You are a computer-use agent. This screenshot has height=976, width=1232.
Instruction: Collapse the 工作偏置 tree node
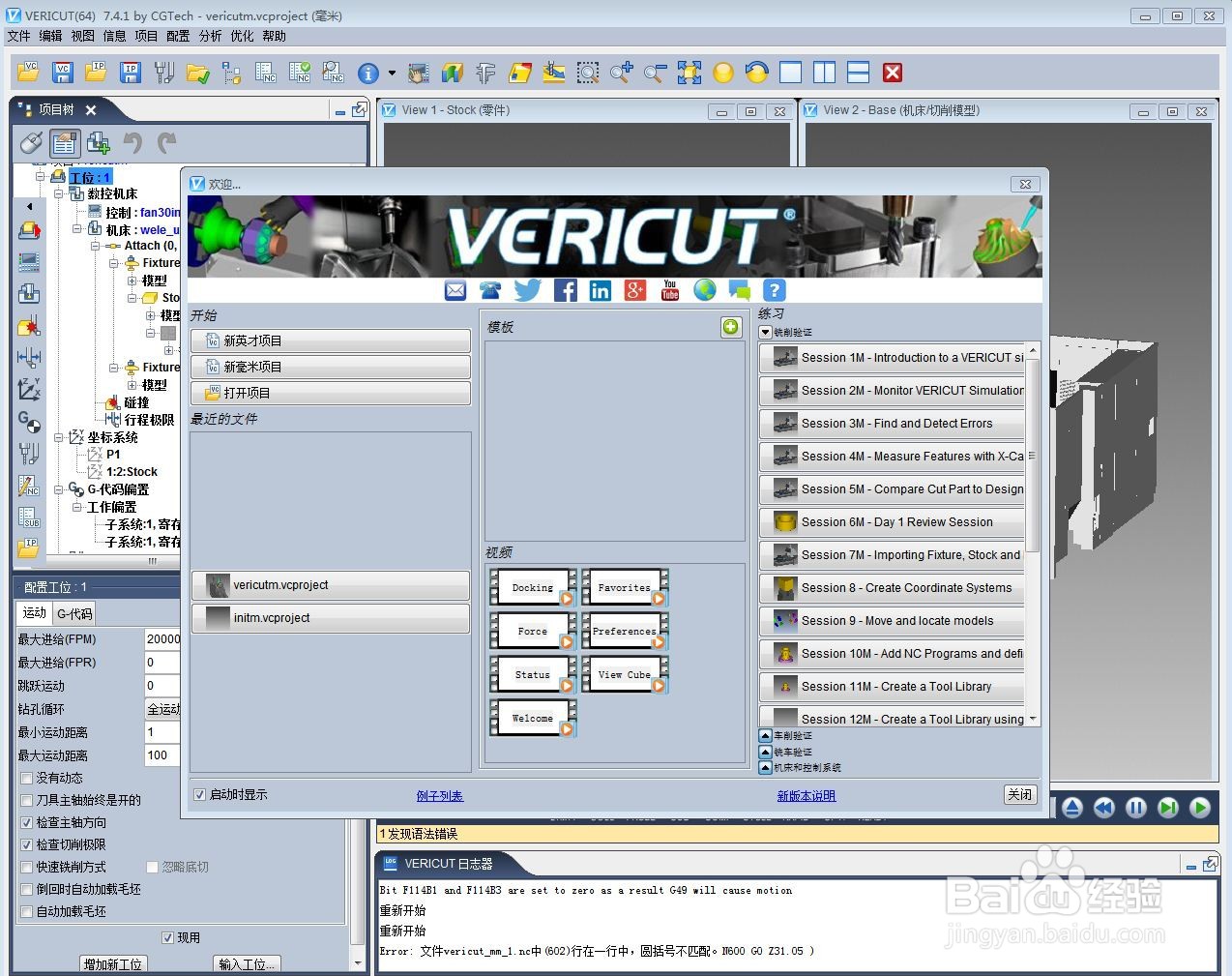point(76,508)
